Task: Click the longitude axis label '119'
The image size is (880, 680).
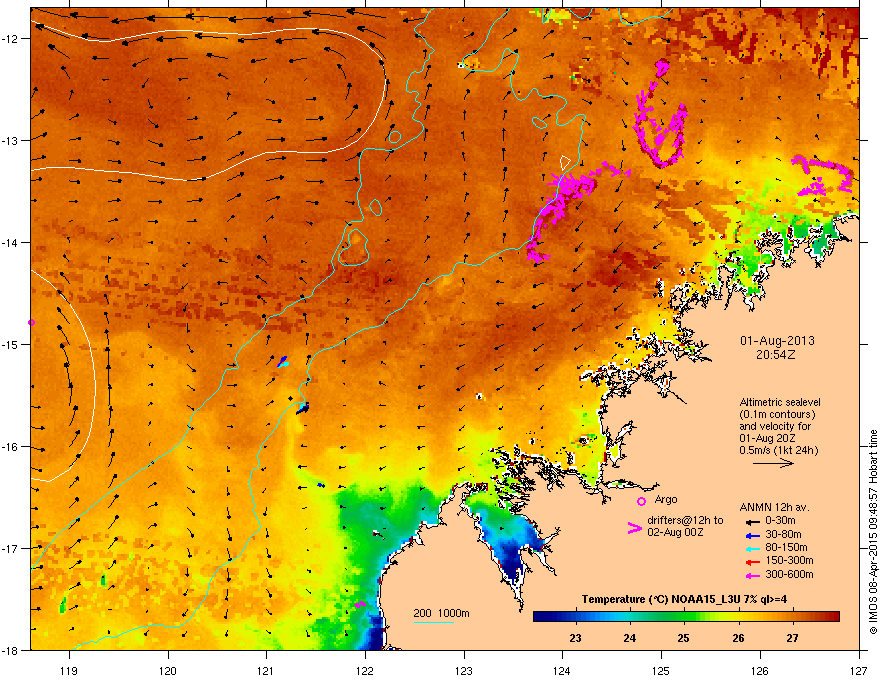Action: [69, 670]
